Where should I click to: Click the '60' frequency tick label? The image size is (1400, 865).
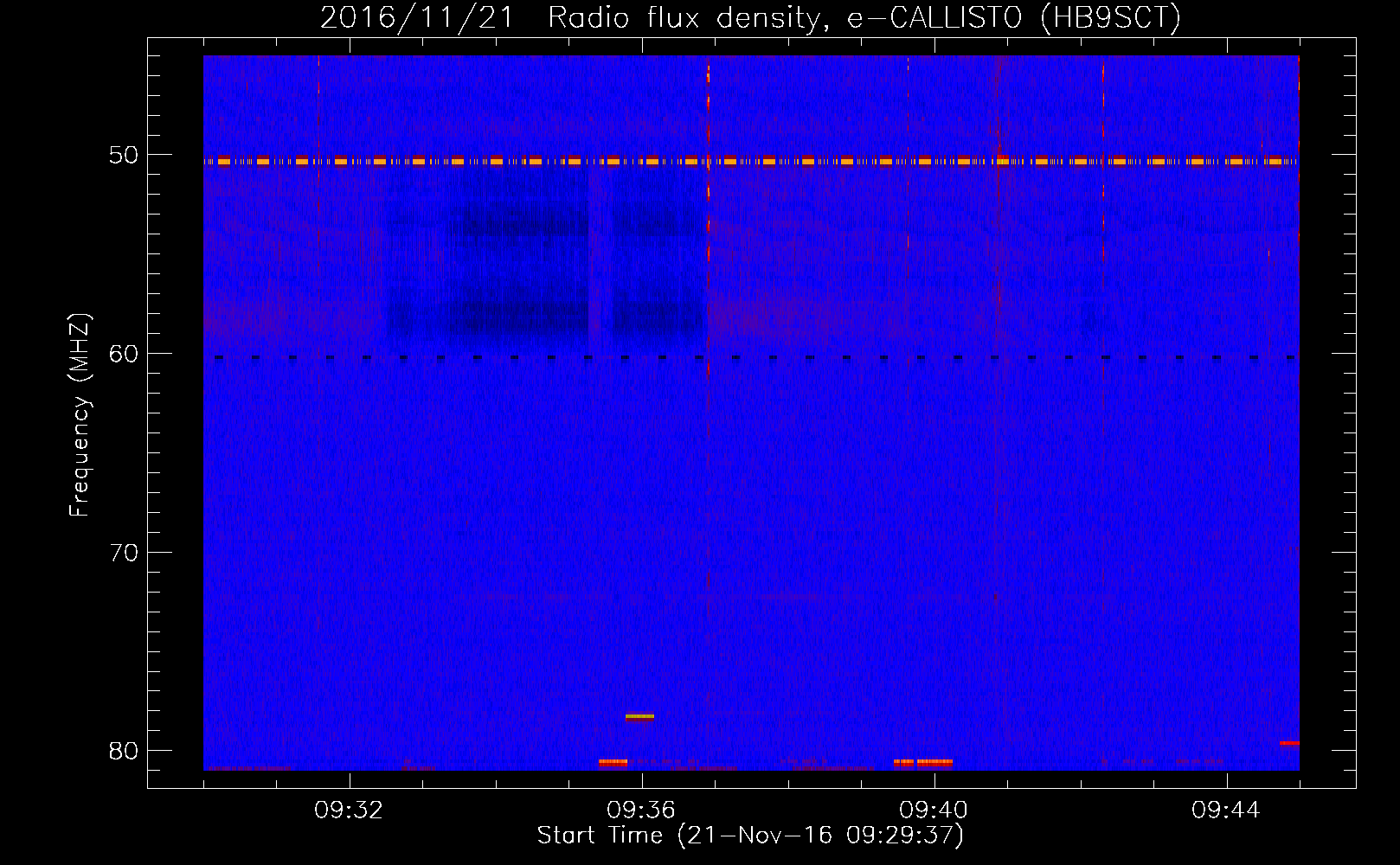click(124, 354)
